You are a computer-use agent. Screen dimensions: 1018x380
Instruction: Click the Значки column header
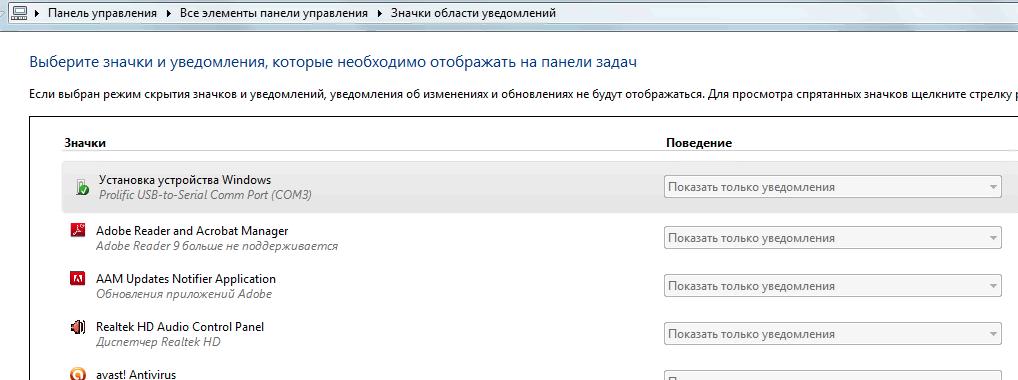[x=85, y=143]
